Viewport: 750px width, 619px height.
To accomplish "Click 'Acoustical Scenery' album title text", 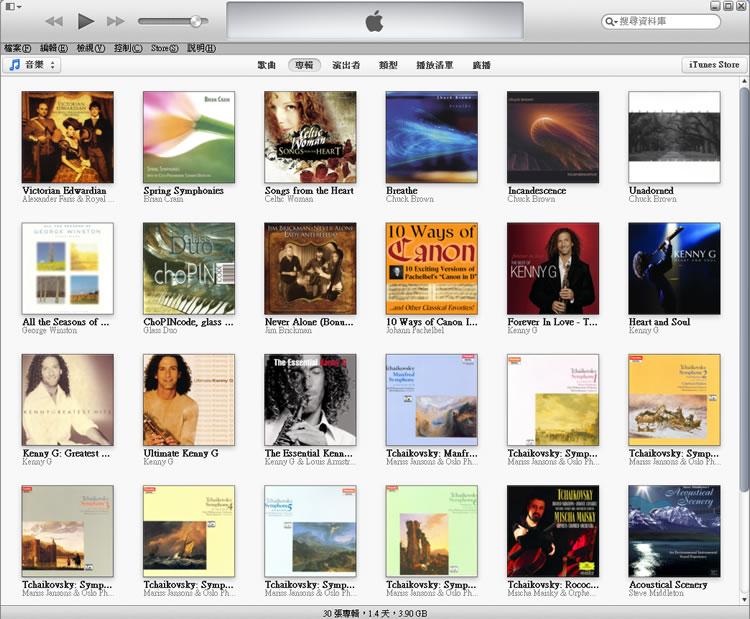I will (668, 585).
